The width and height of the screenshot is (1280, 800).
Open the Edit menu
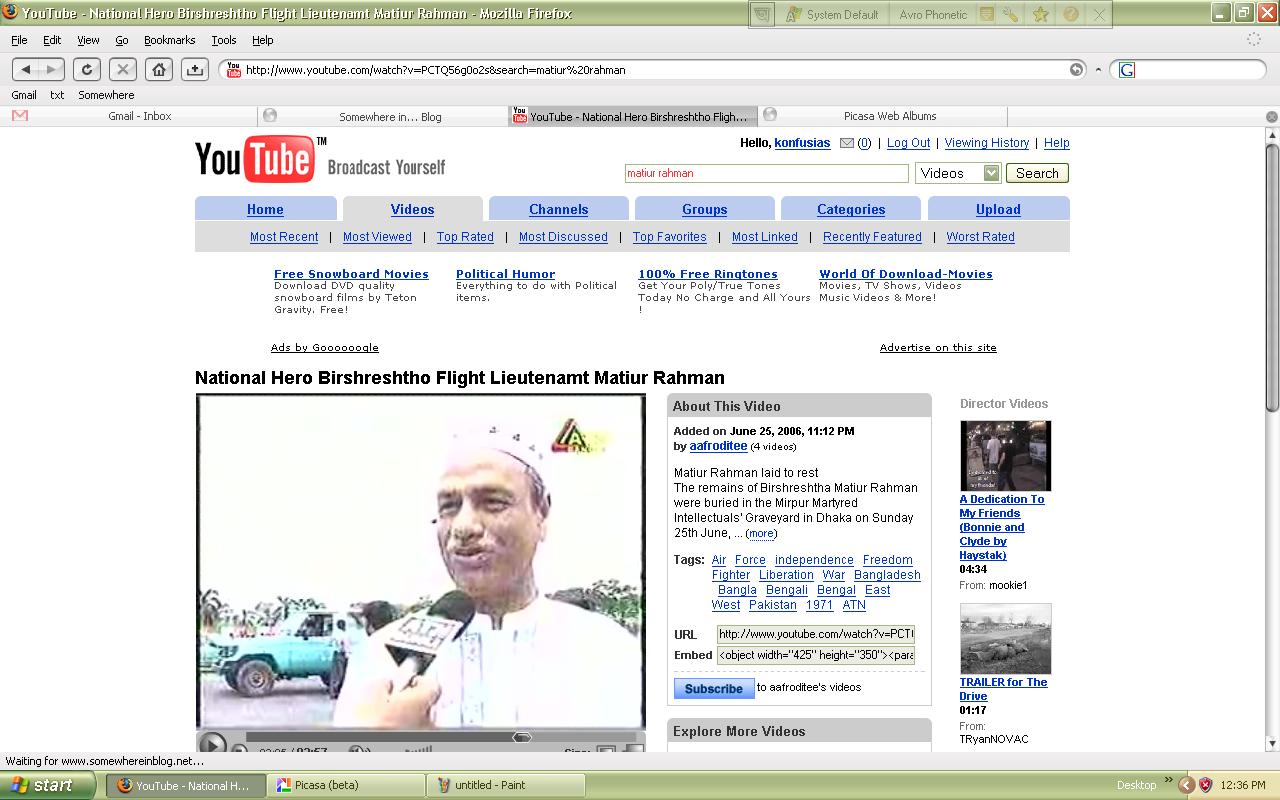click(52, 40)
